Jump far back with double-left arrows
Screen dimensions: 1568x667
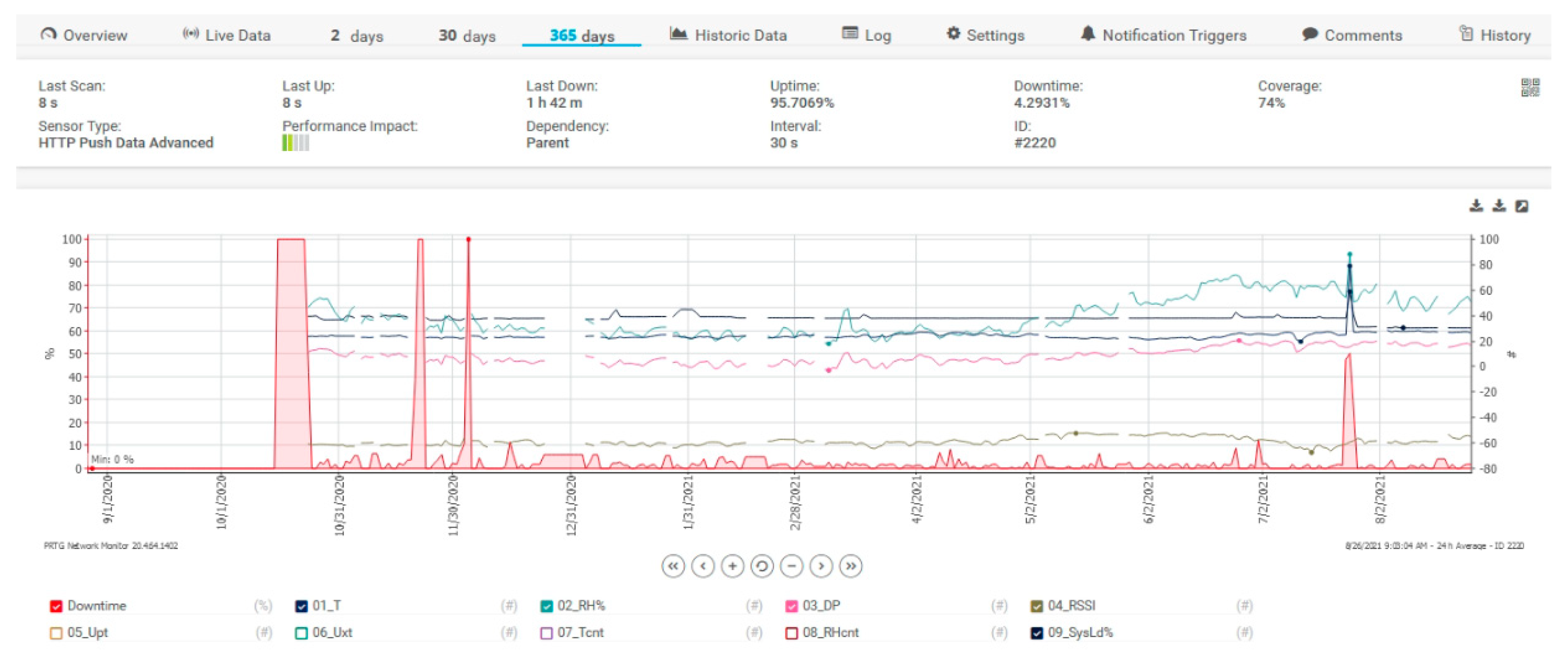pyautogui.click(x=672, y=567)
